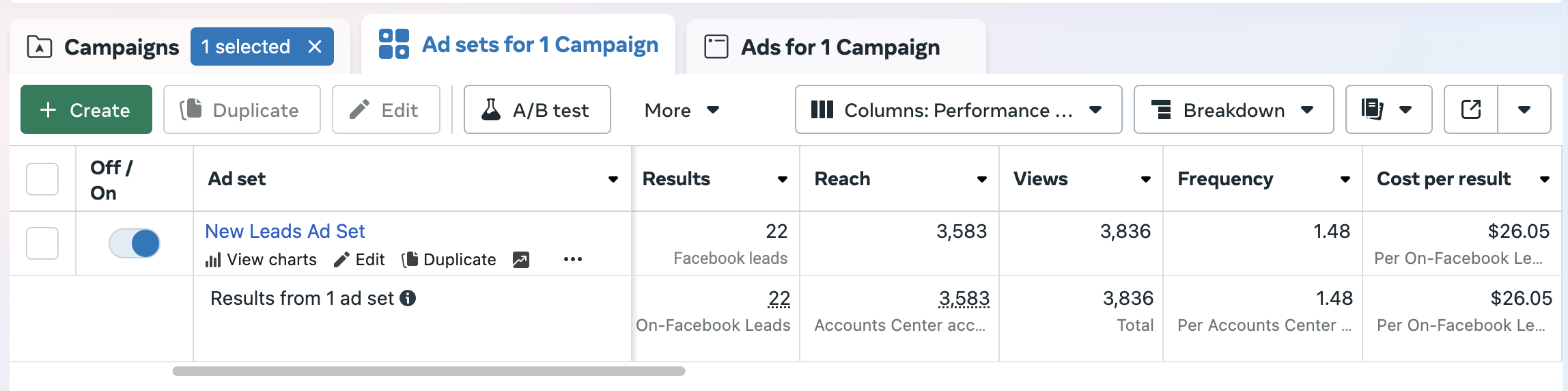The height and width of the screenshot is (391, 1568).
Task: Click View charts under New Leads Ad Set
Action: click(261, 260)
